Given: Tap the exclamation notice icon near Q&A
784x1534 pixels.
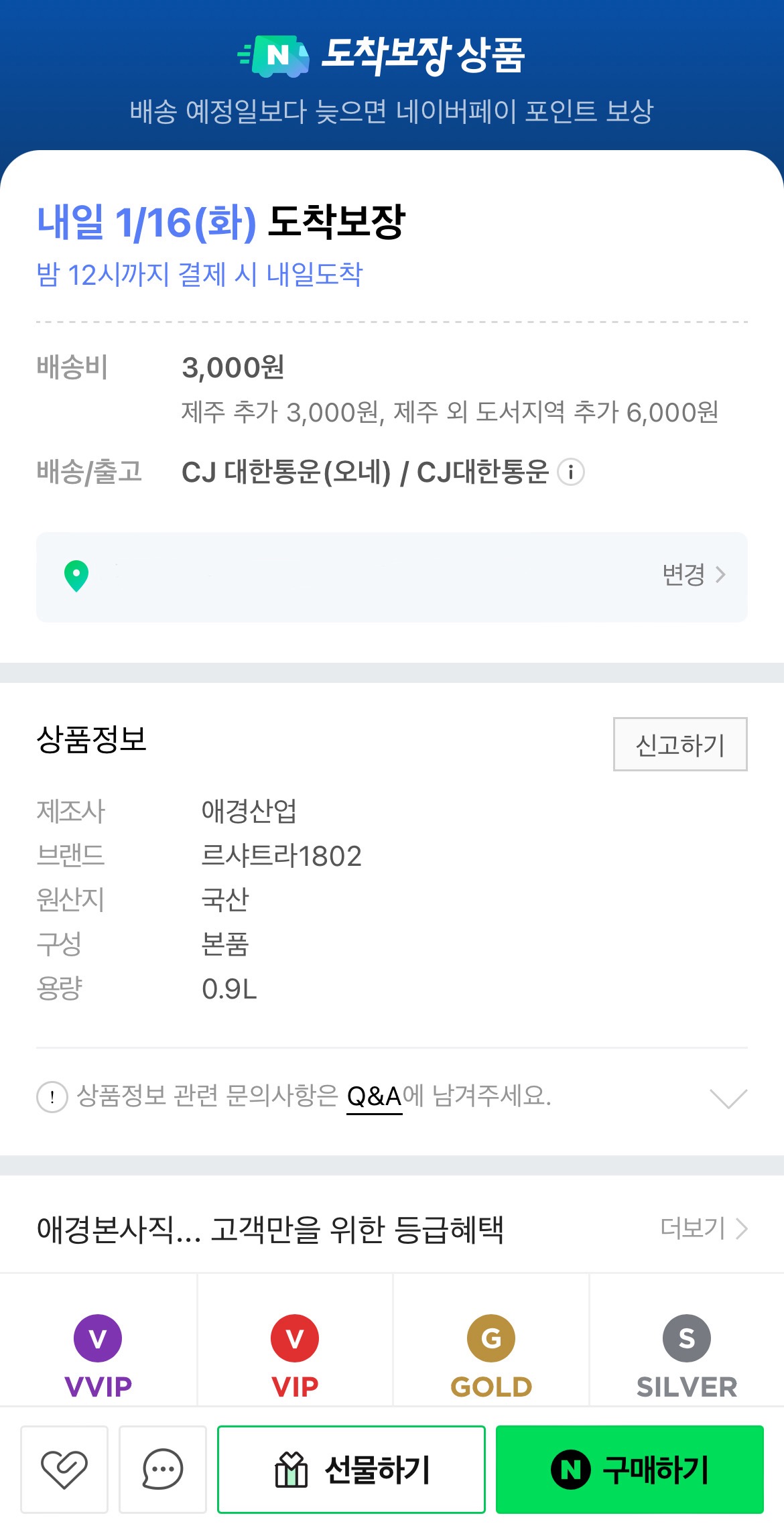Looking at the screenshot, I should tap(52, 1097).
